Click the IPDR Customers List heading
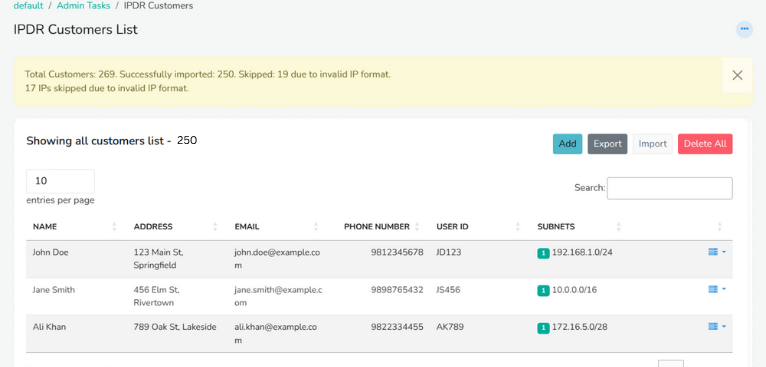The height and width of the screenshot is (367, 766). point(76,30)
